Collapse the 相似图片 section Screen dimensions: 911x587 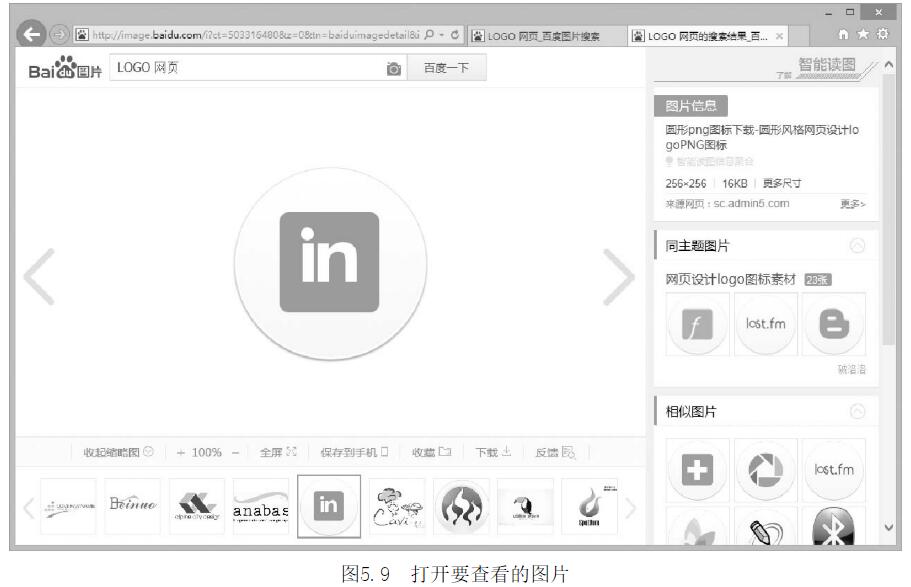tap(857, 411)
